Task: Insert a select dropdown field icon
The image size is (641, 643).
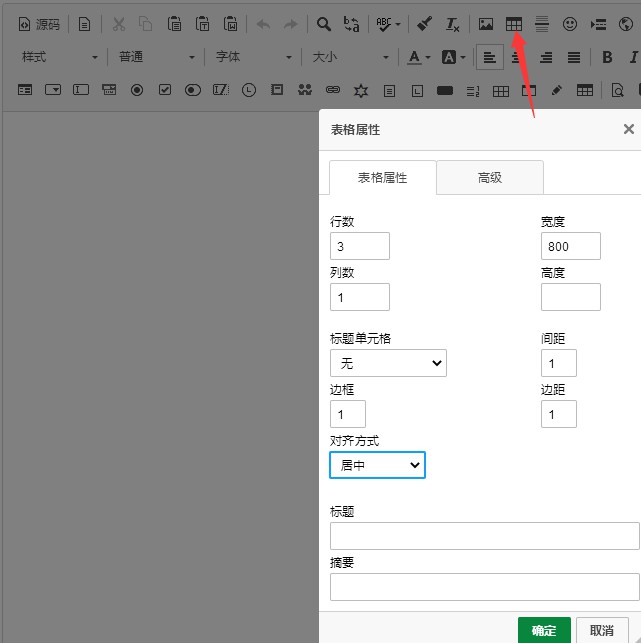Action: pos(53,90)
